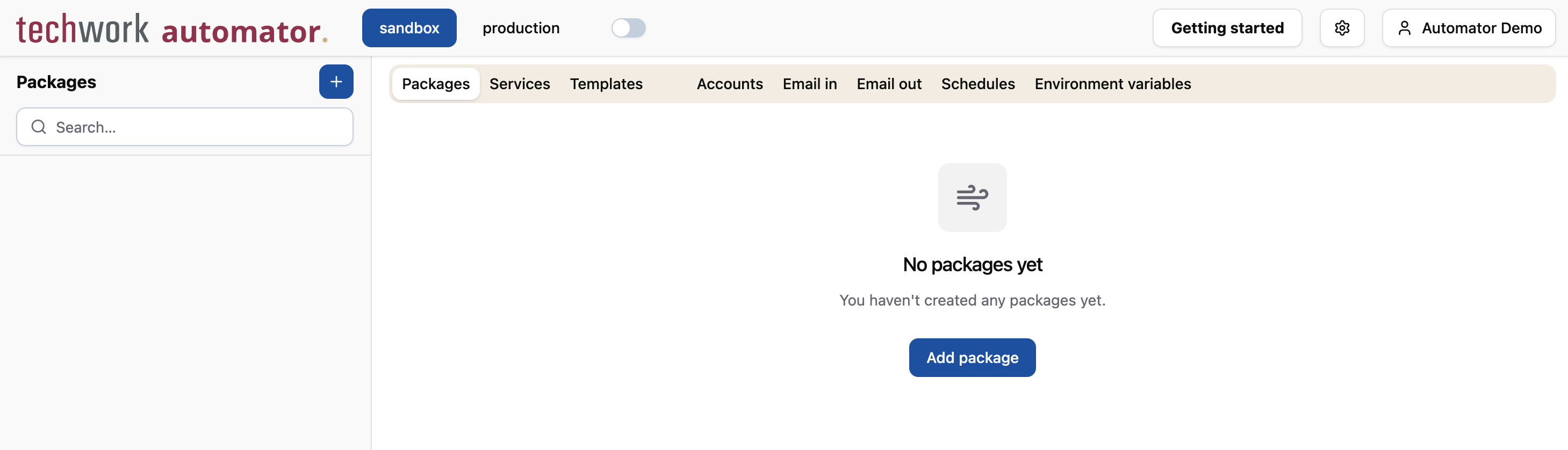Click "You haven't created any packages yet." text
The image size is (1568, 450).
click(972, 300)
